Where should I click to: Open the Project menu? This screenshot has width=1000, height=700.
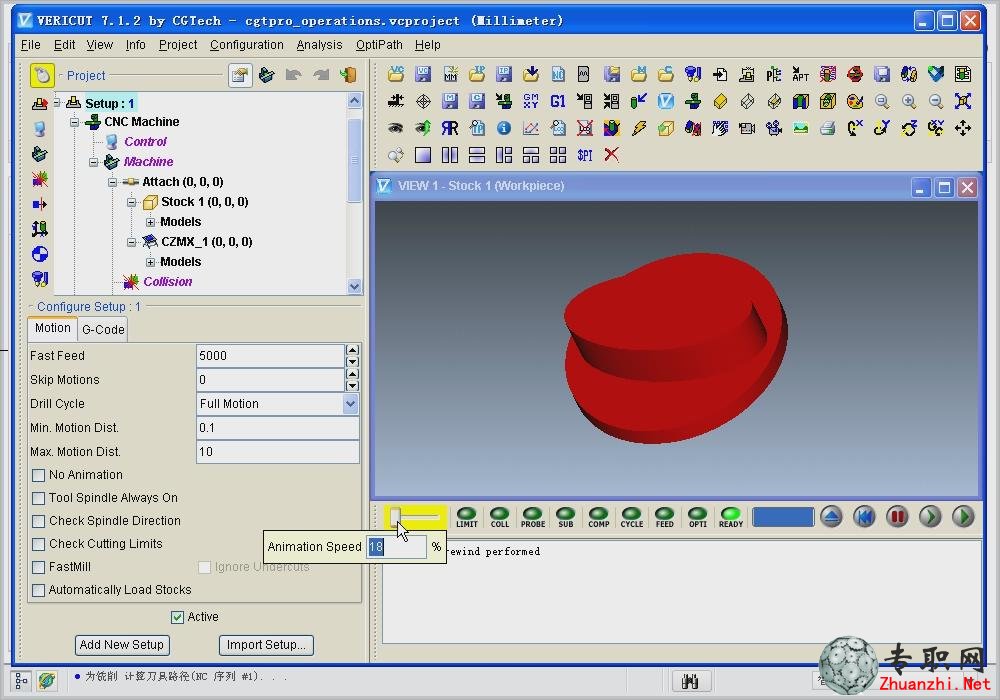click(x=178, y=45)
